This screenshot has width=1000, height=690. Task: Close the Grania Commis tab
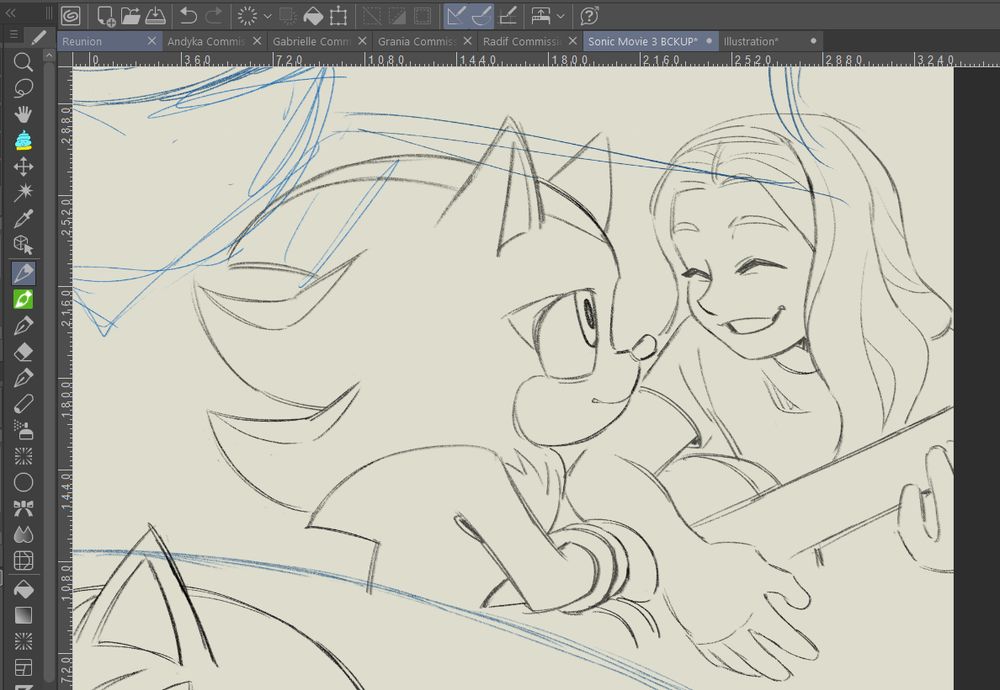(x=467, y=41)
